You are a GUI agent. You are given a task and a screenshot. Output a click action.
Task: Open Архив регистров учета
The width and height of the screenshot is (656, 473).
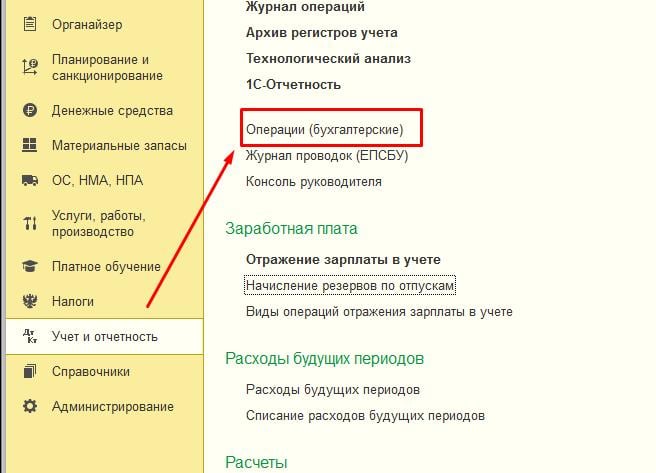[x=321, y=33]
